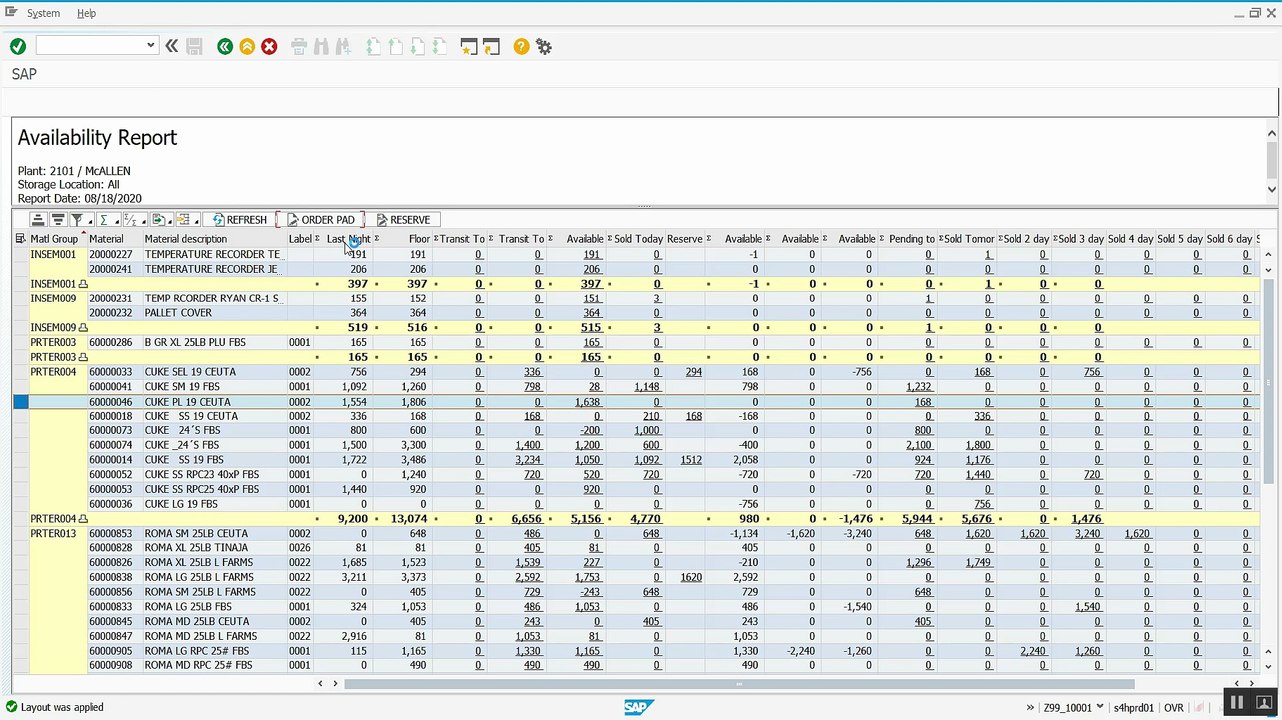This screenshot has height=720, width=1282.
Task: Click the Change Layout icon
Action: click(184, 220)
